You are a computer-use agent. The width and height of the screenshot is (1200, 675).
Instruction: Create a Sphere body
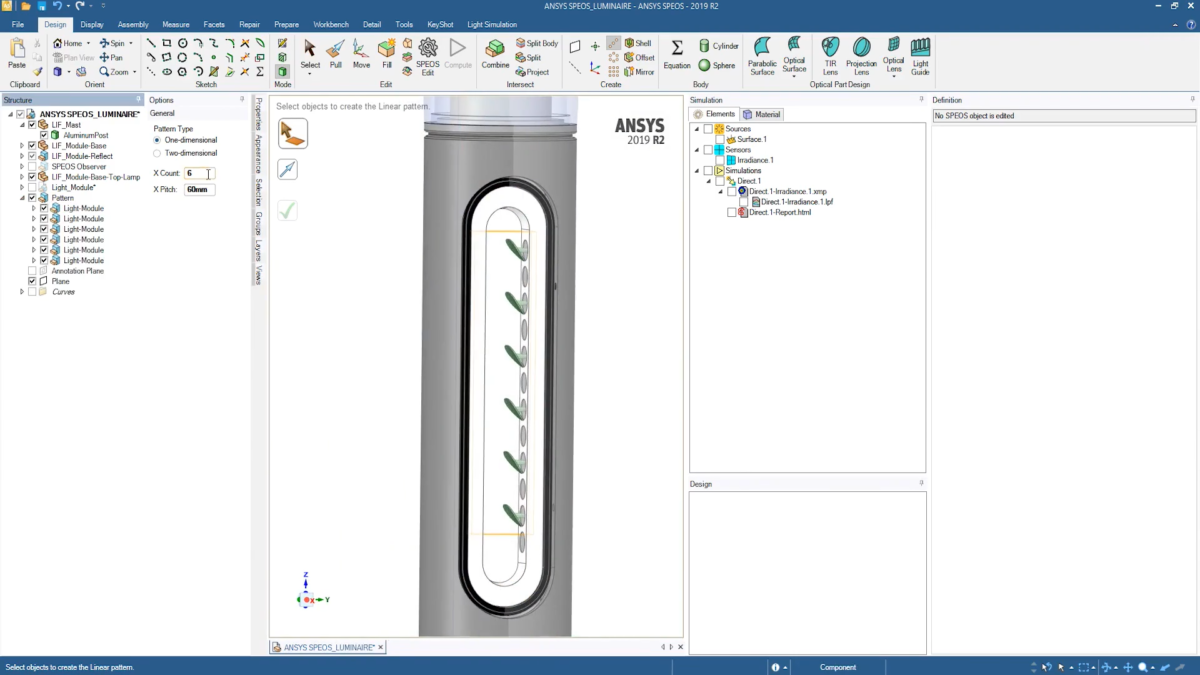[x=717, y=66]
